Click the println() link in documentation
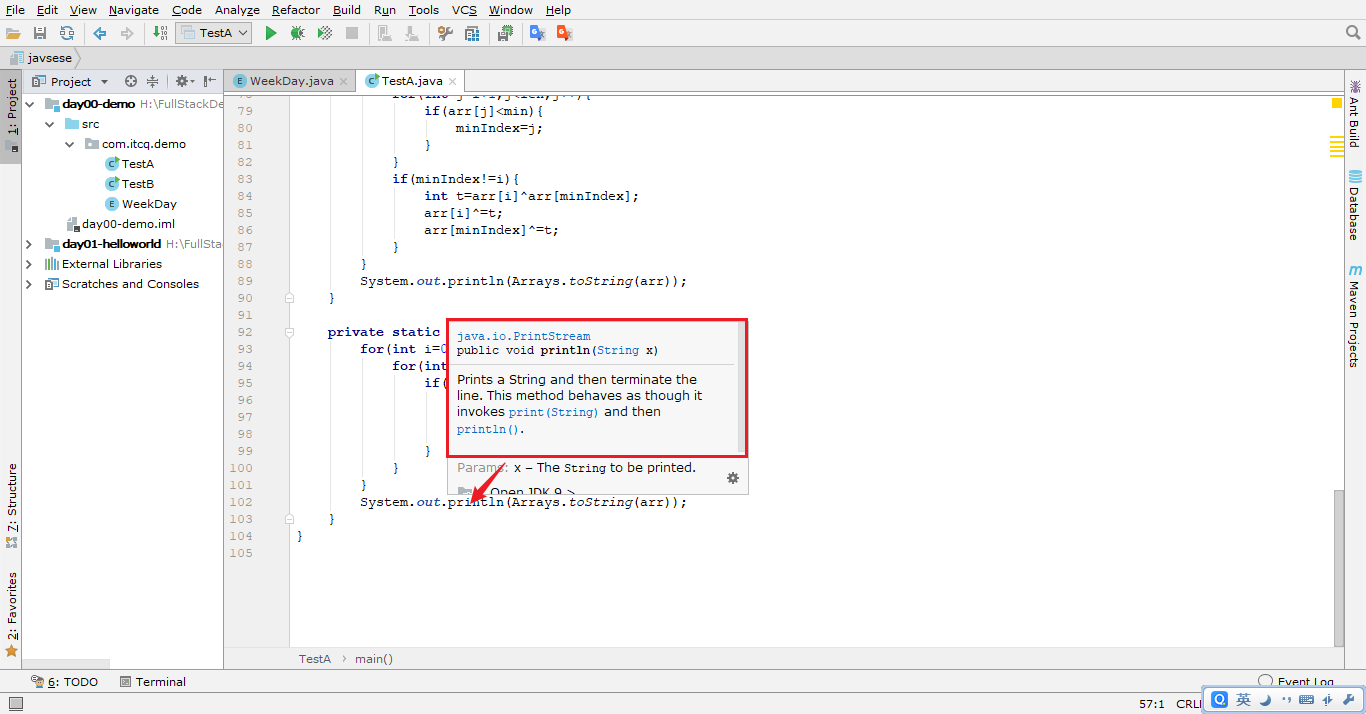The image size is (1366, 714). tap(489, 430)
